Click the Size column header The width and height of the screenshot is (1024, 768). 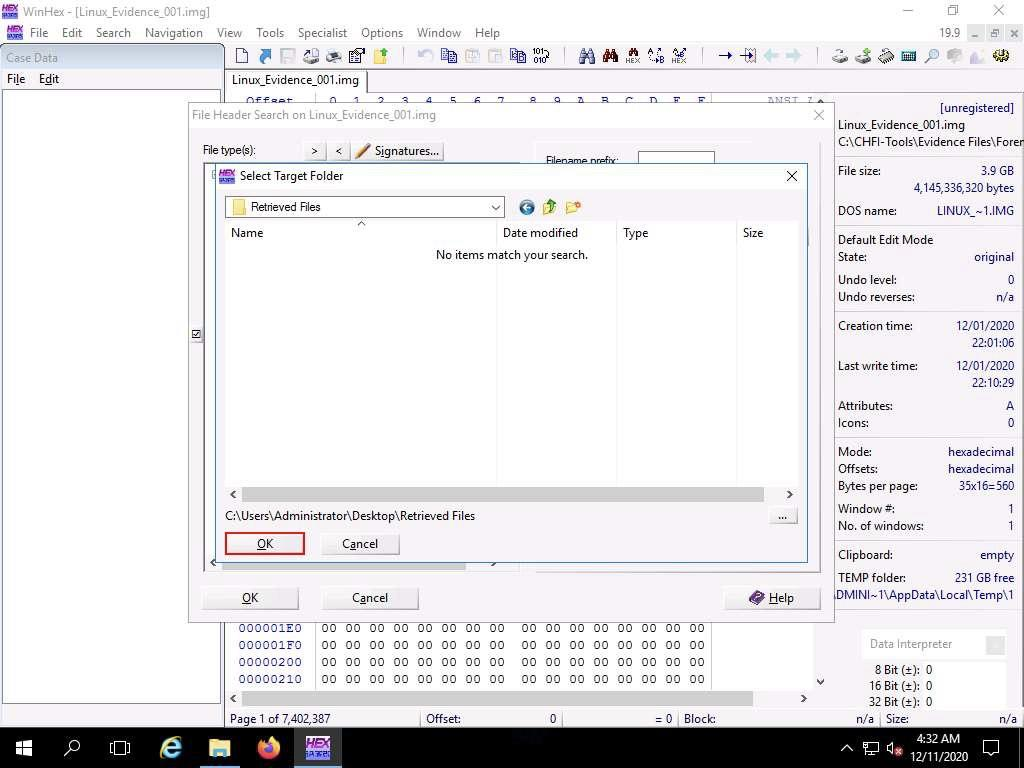[767, 232]
